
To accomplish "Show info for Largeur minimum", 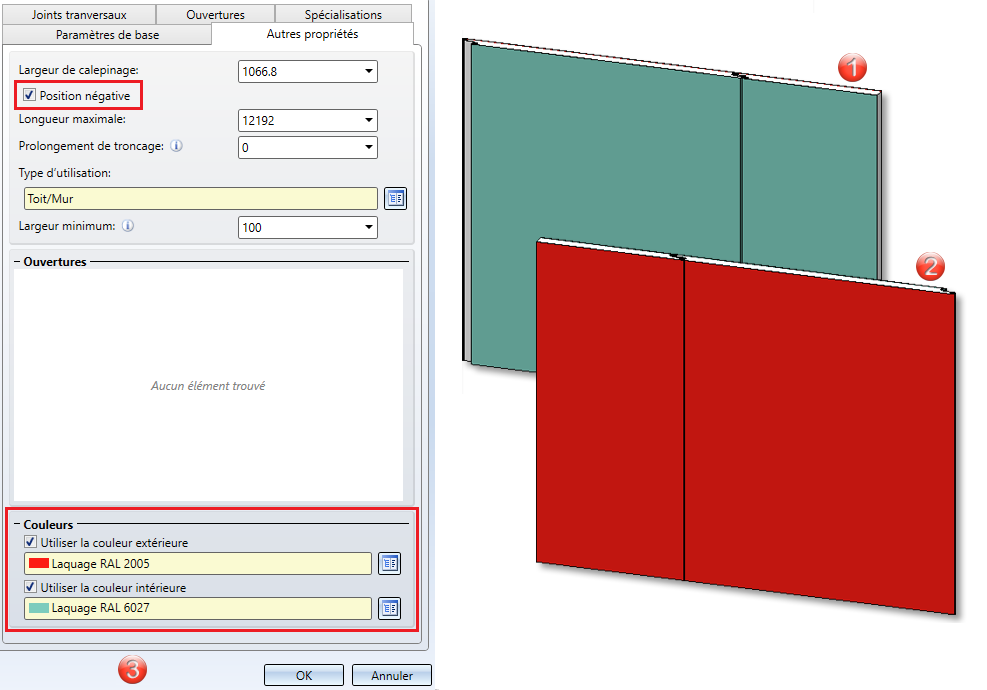I will click(128, 226).
